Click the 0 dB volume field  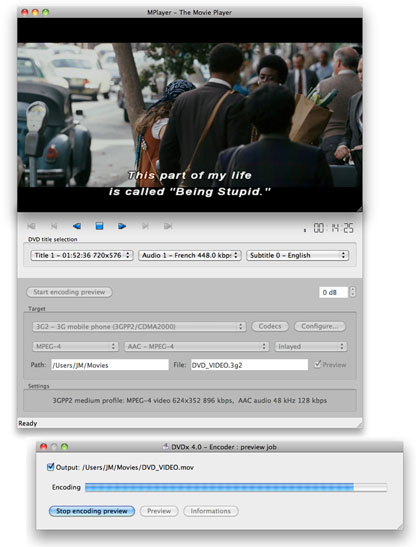333,292
